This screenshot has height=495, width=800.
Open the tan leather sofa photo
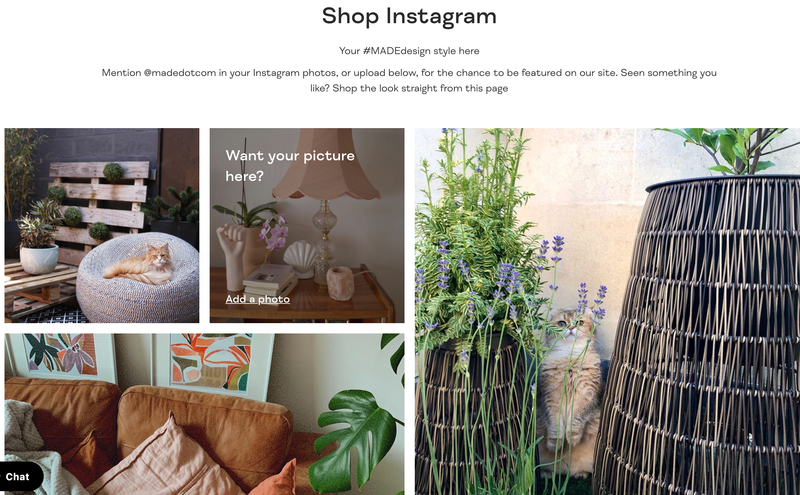[x=205, y=414]
